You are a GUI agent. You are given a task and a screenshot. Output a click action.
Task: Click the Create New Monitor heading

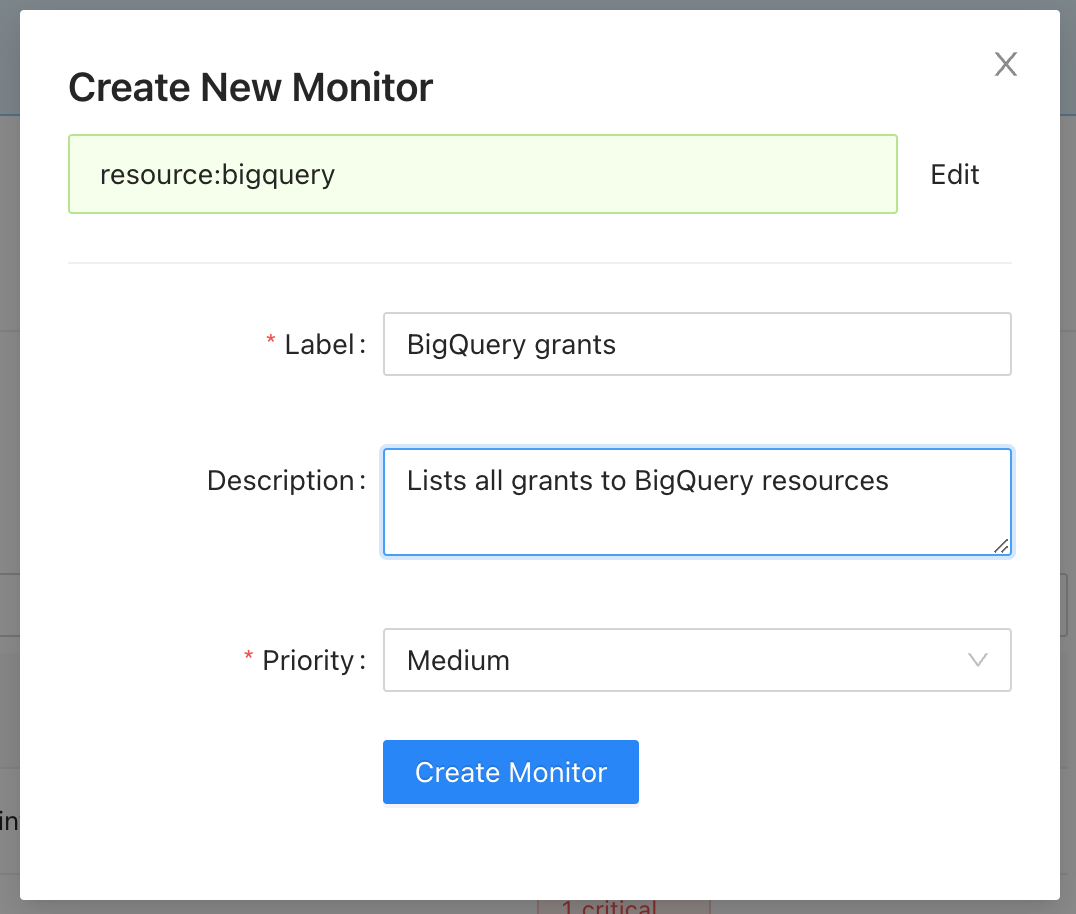(250, 88)
